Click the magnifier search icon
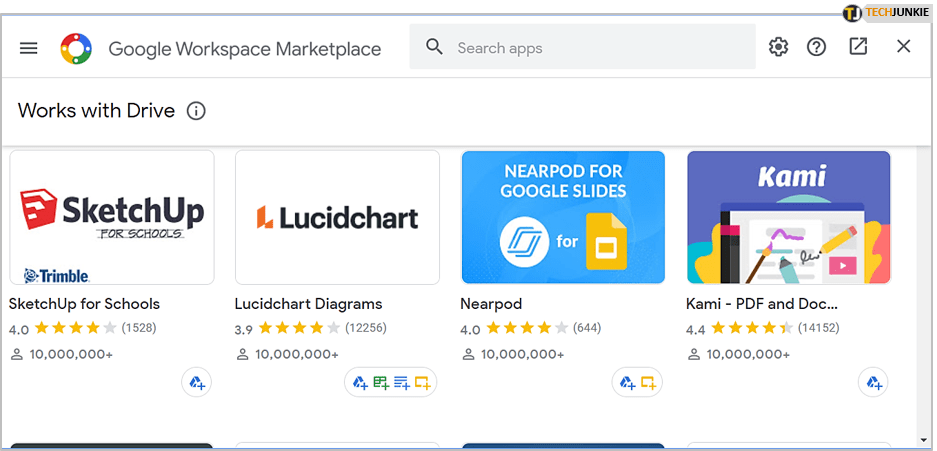Screen dimensions: 937x451 434,47
